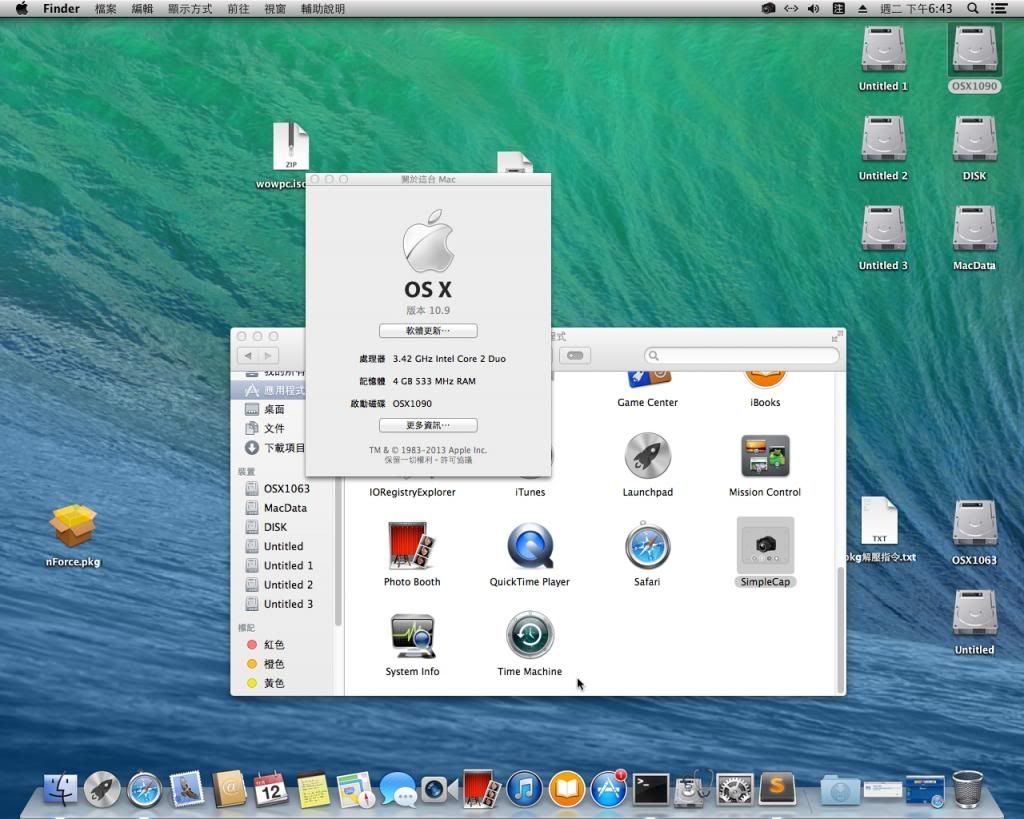
Task: Click the Finder window vertical scrollbar
Action: coord(840,630)
